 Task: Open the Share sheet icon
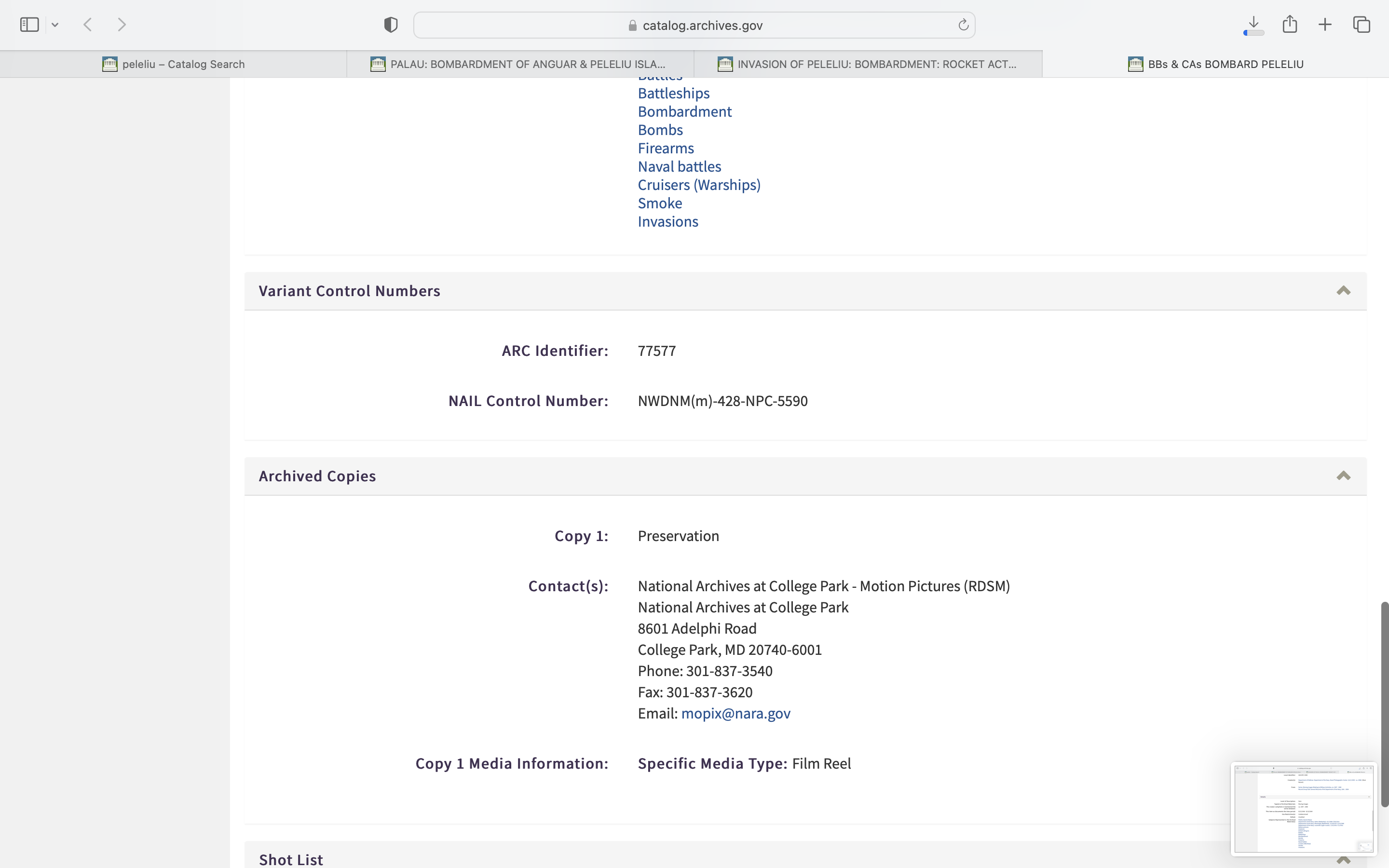tap(1290, 24)
